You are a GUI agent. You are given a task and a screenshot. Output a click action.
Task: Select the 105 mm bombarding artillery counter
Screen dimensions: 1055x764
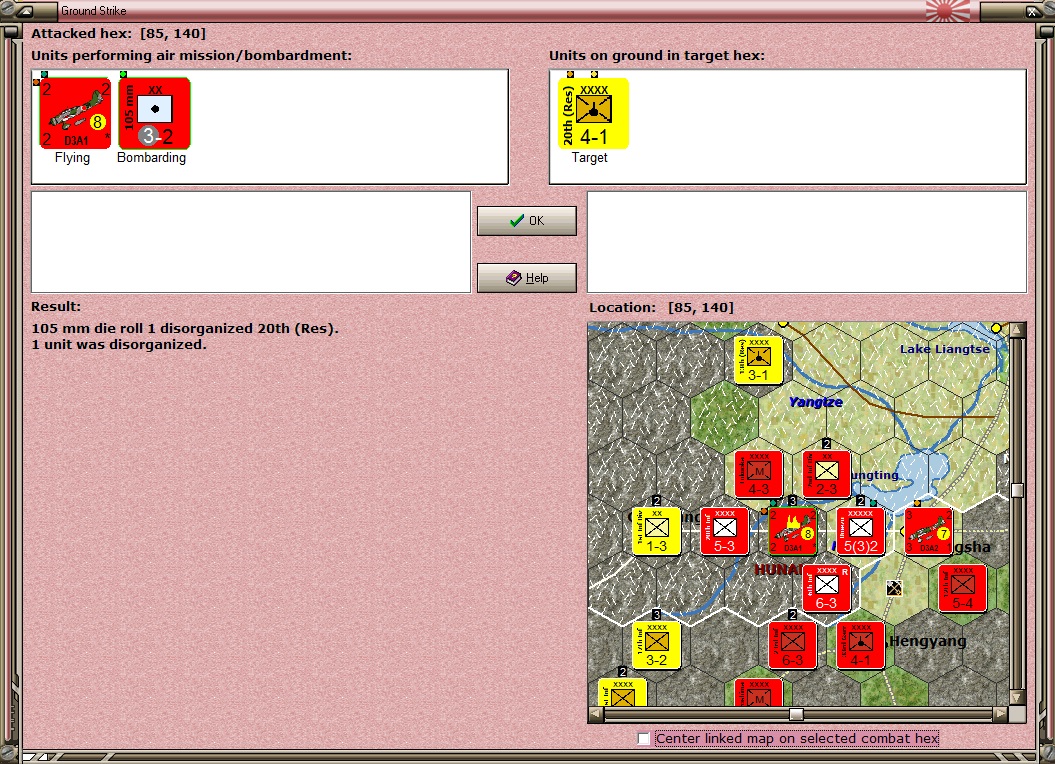(x=155, y=113)
